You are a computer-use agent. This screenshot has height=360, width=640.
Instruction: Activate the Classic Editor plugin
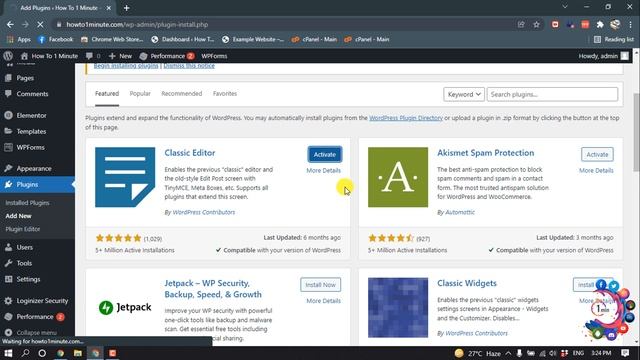(324, 154)
